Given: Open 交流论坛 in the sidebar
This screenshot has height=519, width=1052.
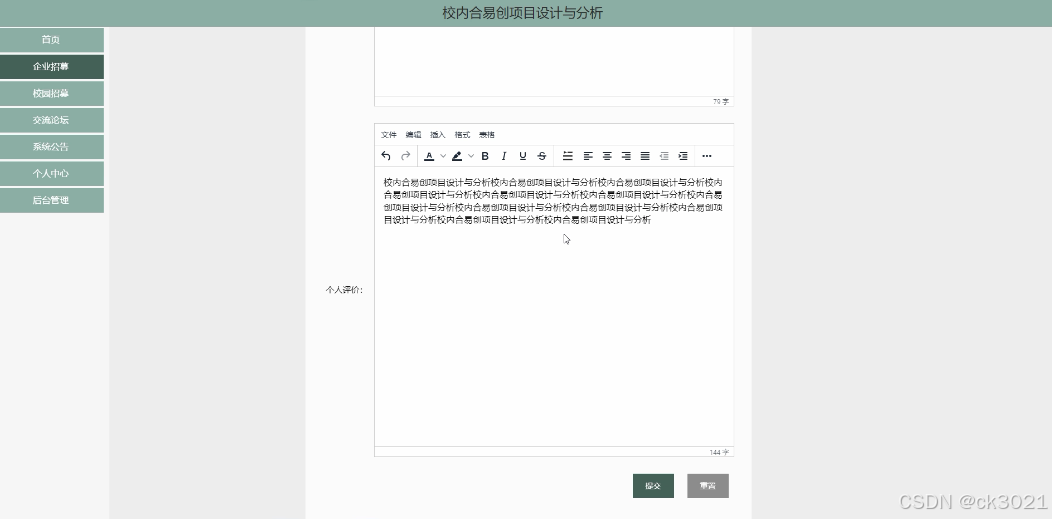Looking at the screenshot, I should point(52,120).
